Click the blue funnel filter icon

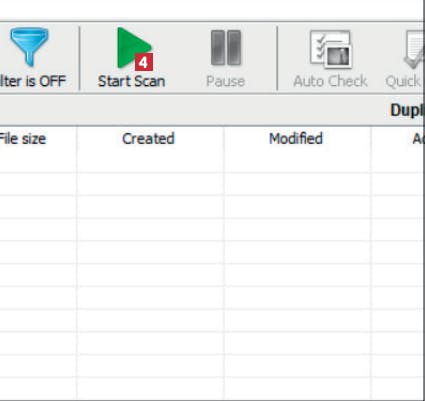point(29,46)
